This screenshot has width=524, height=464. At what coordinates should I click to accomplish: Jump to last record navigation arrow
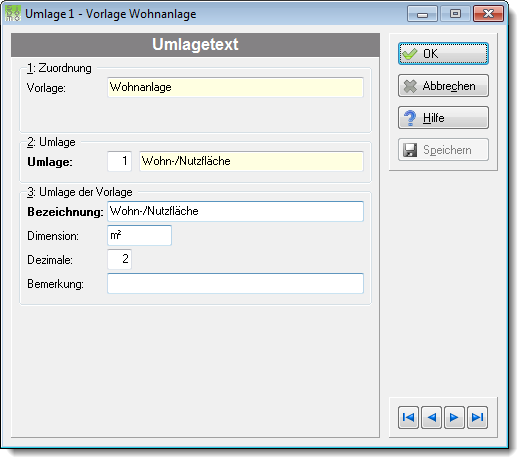(477, 417)
